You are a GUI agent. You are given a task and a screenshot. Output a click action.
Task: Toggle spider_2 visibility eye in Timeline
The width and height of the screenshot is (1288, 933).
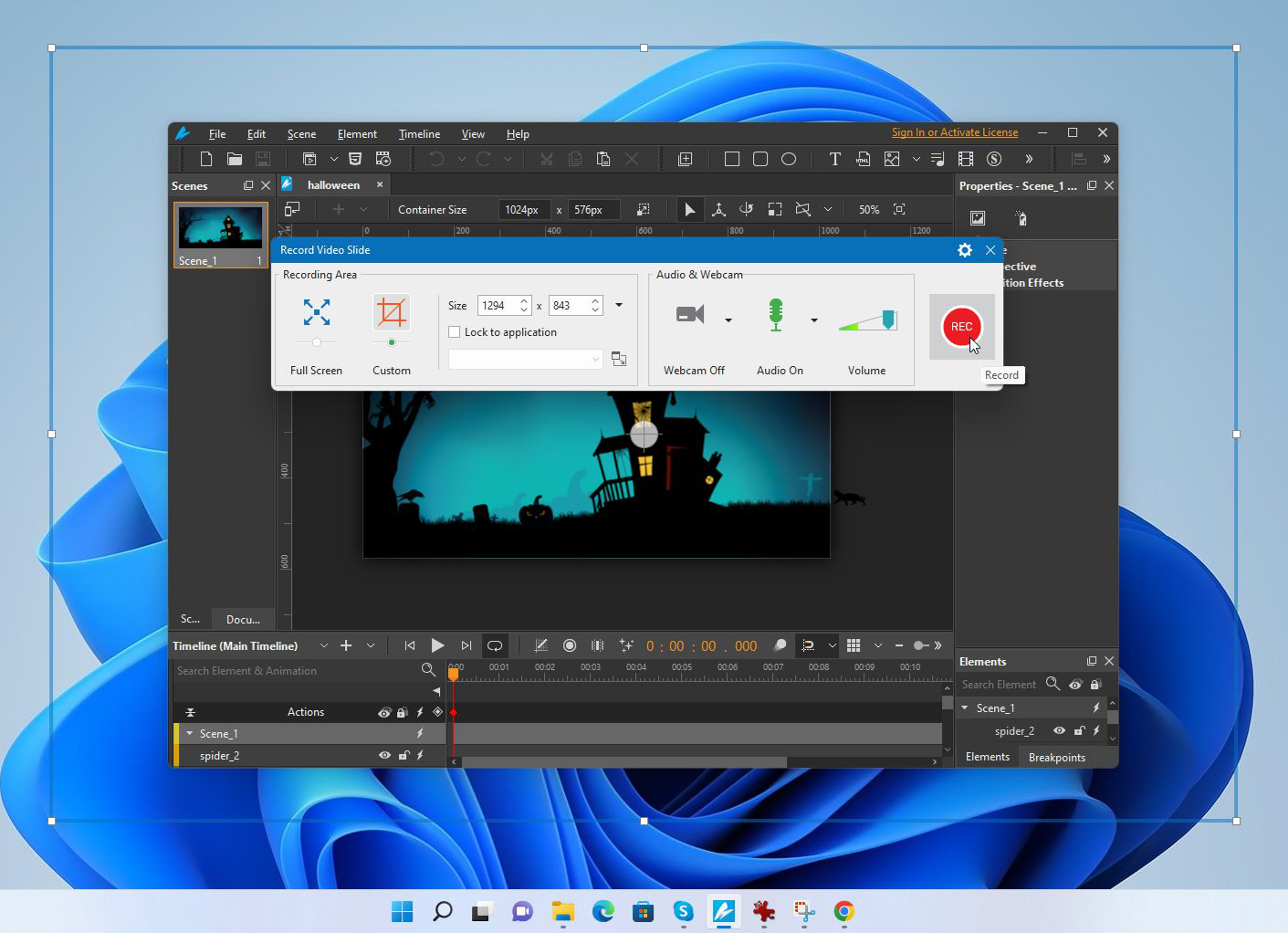point(384,756)
